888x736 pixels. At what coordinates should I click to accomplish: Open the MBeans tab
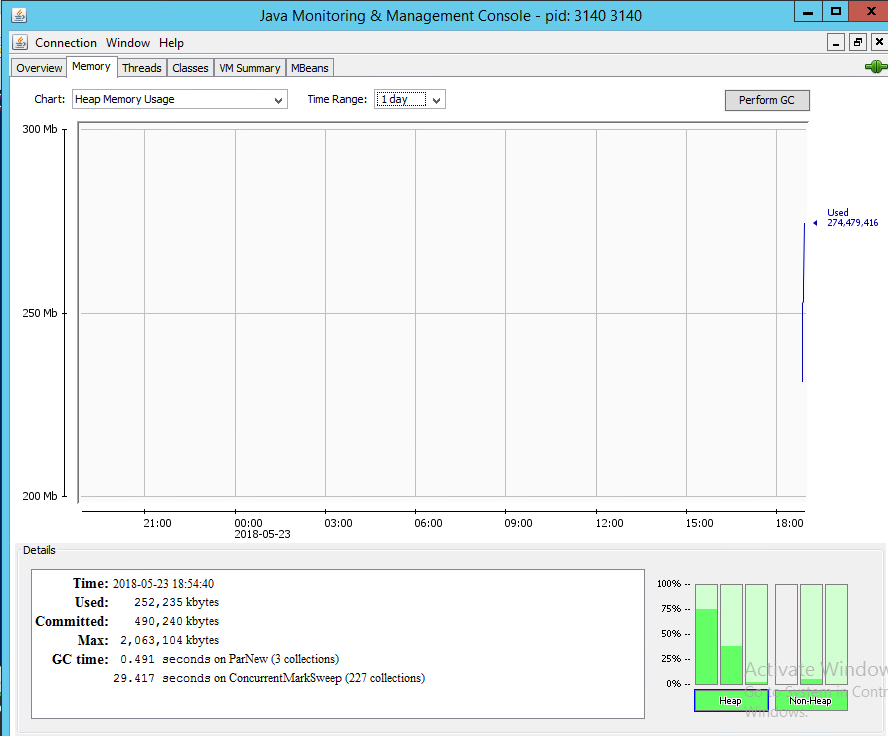point(310,68)
